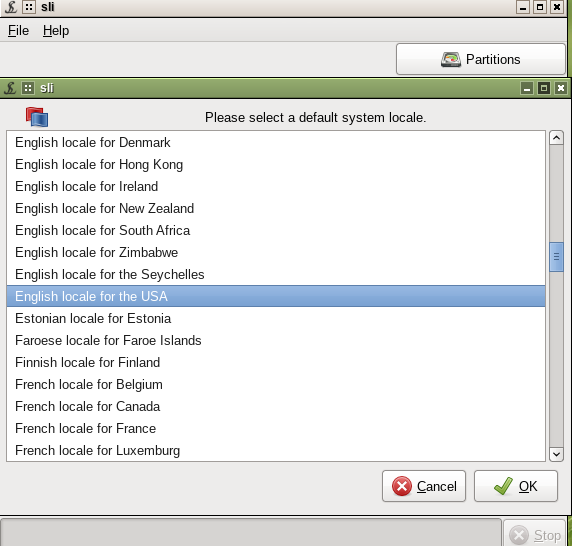Image resolution: width=572 pixels, height=546 pixels.
Task: Click the main window's four-dot titlebar icon
Action: click(29, 7)
